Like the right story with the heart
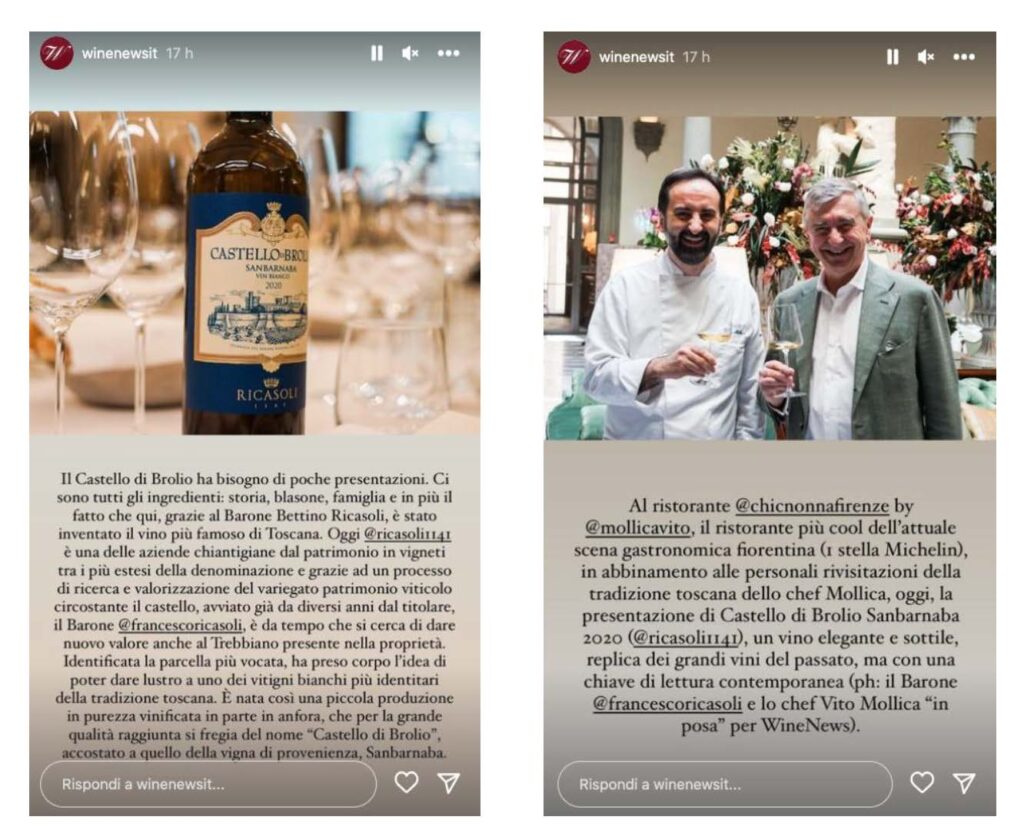1024x840 pixels. [922, 782]
